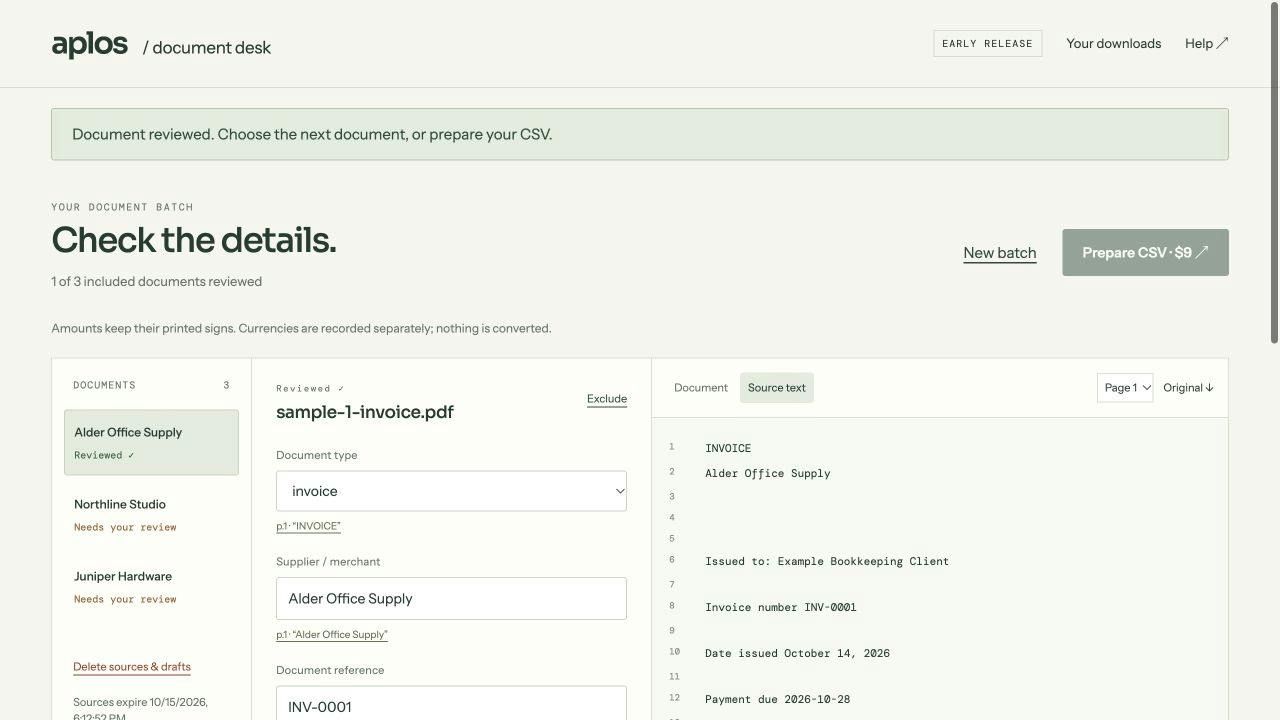
Task: Switch to the Document tab
Action: (x=701, y=388)
